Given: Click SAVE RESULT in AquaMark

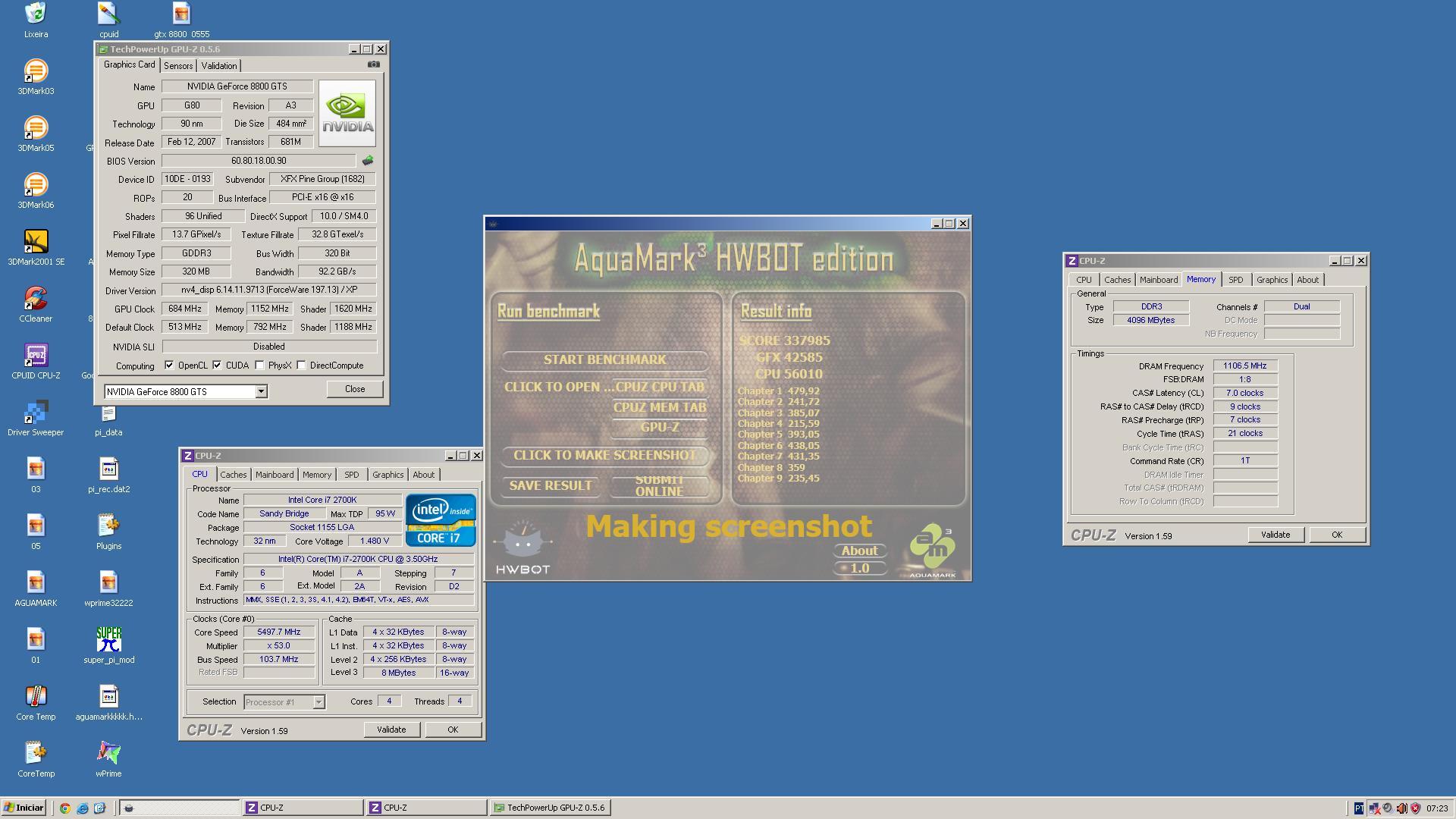Looking at the screenshot, I should [551, 485].
